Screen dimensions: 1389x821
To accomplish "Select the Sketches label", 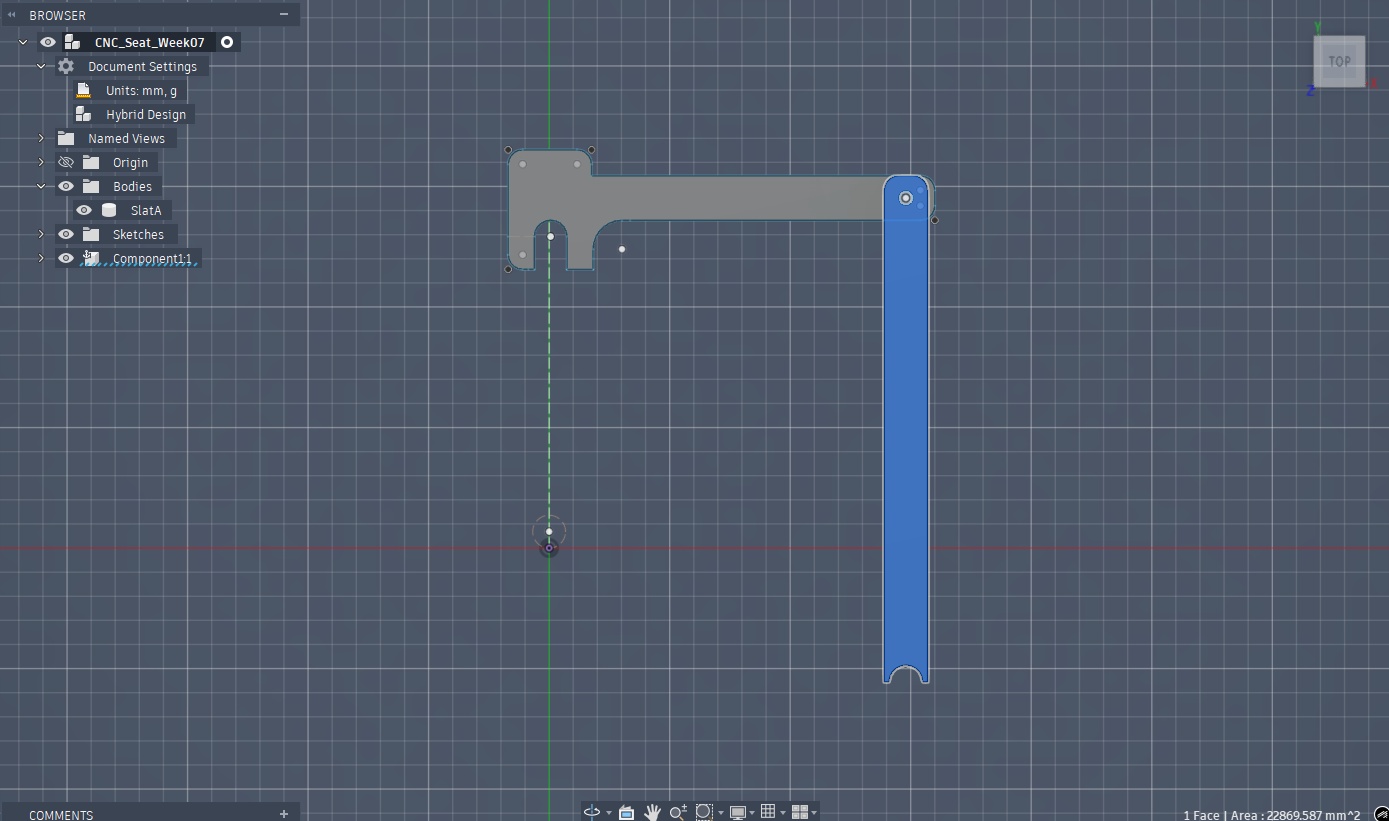I will coord(138,234).
